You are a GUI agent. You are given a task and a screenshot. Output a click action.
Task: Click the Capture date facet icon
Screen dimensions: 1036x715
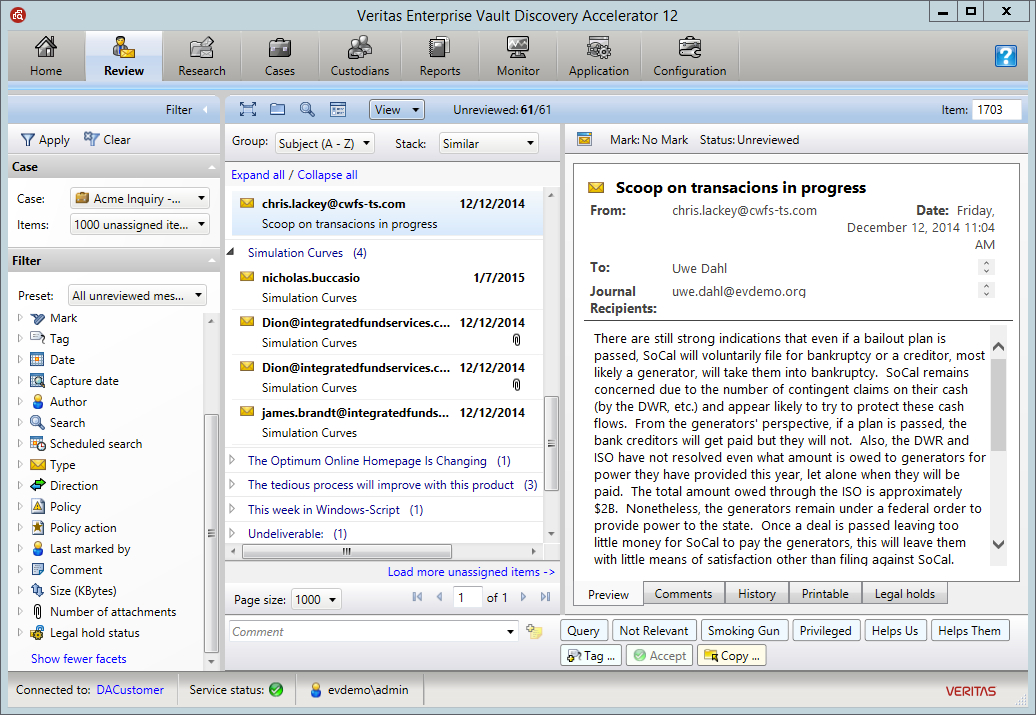tap(38, 381)
